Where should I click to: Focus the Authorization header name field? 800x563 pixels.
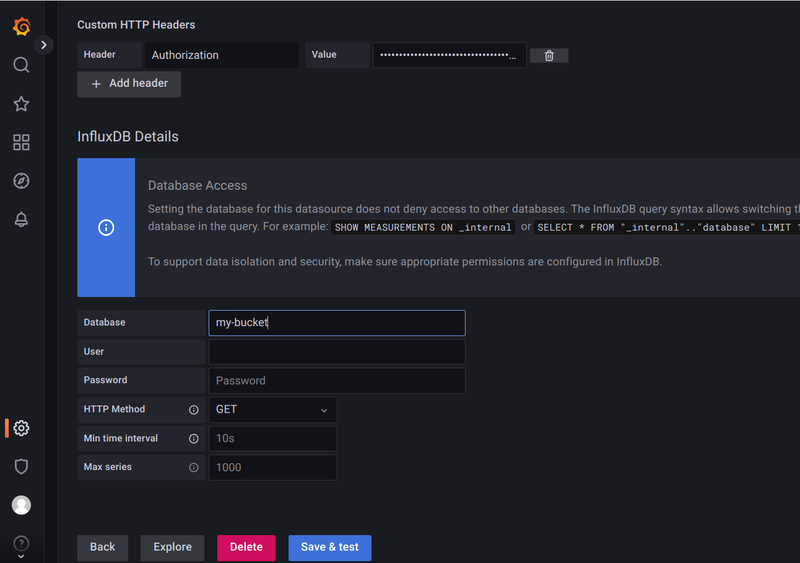(222, 55)
